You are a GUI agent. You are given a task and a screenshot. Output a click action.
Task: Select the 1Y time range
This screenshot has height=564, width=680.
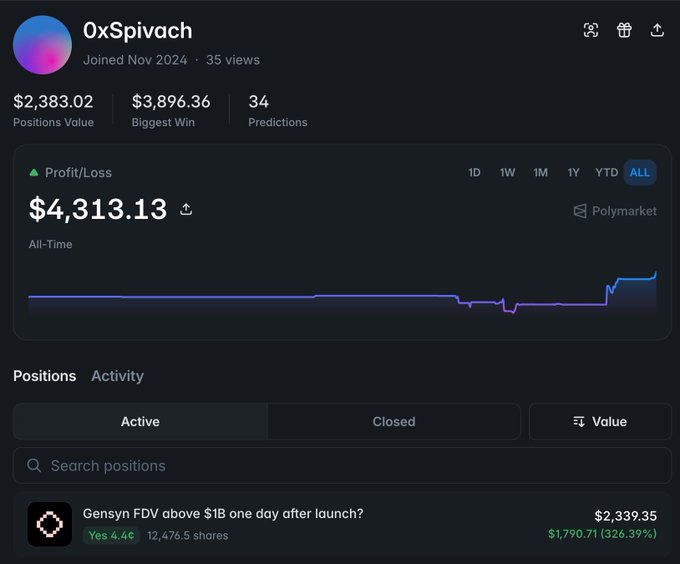573,173
